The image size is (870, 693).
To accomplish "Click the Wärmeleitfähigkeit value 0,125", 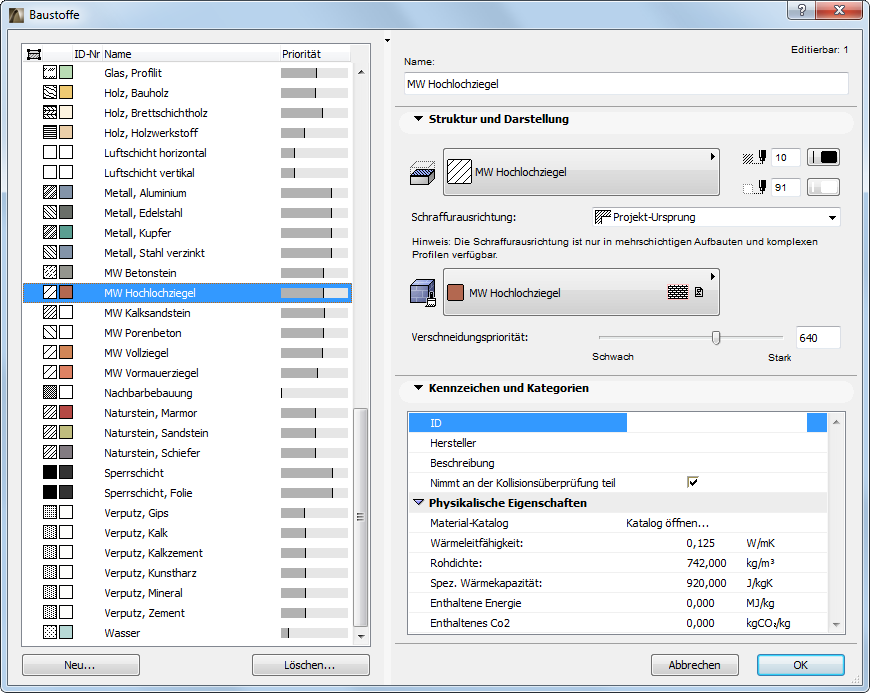I will (700, 543).
